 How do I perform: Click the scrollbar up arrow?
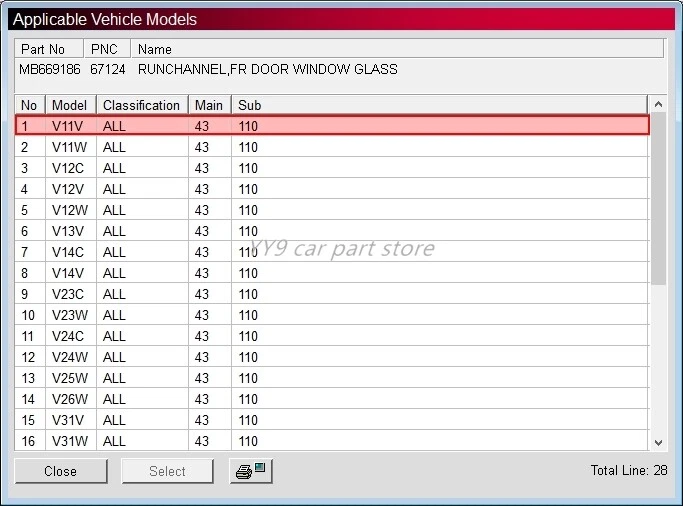(658, 105)
